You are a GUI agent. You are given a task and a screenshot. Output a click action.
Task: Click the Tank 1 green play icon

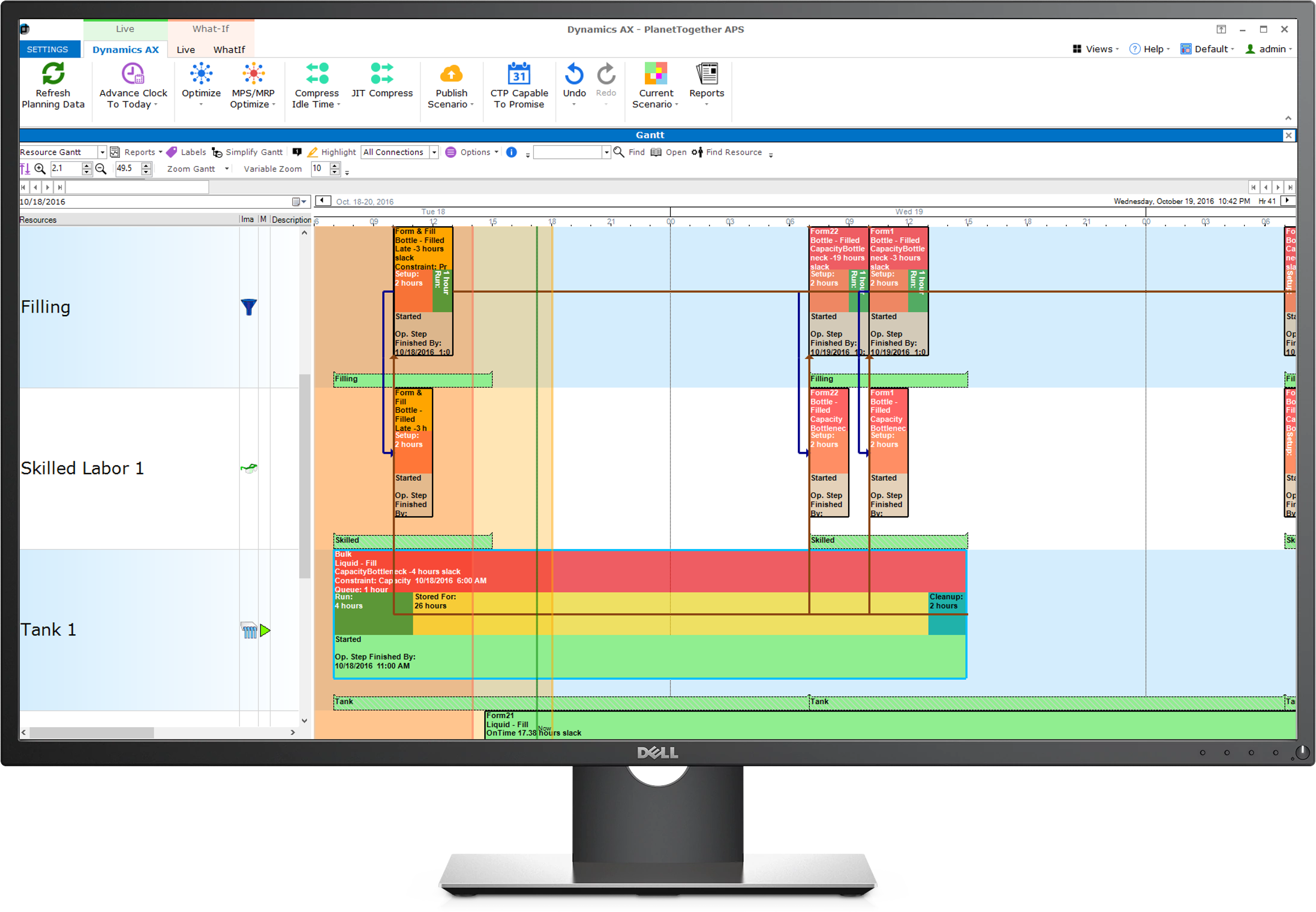(265, 631)
